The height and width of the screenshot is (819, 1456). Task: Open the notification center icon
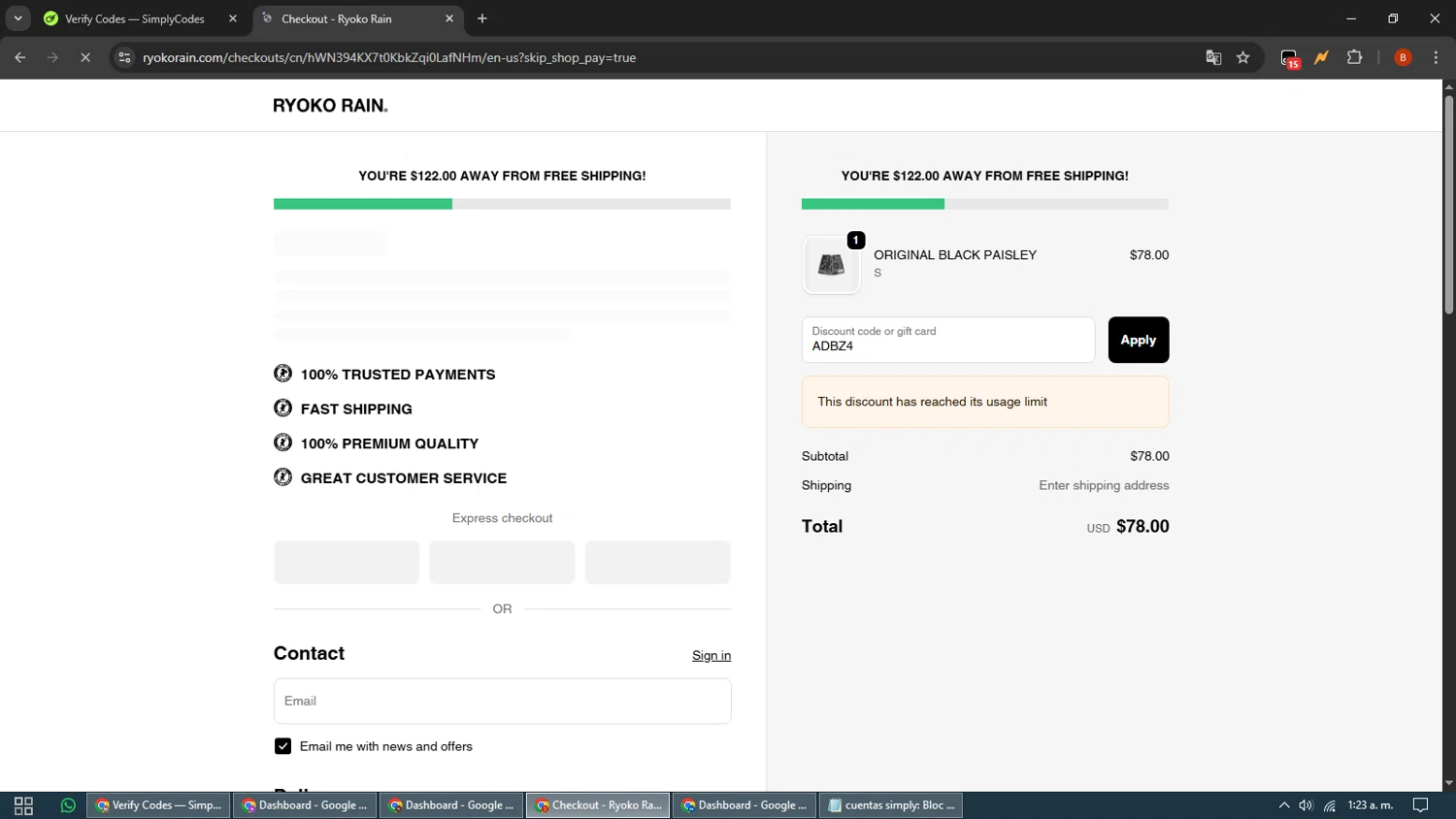1421,805
